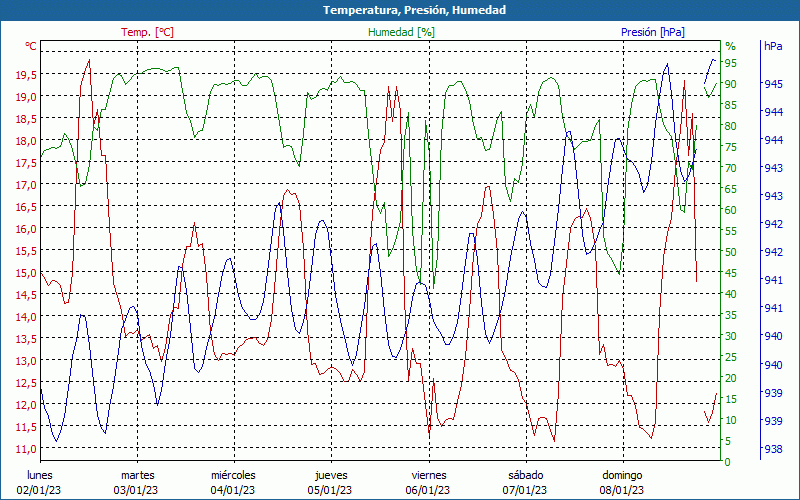800x500 pixels.
Task: Click the 65 tick on the humidity axis
Action: (730, 189)
